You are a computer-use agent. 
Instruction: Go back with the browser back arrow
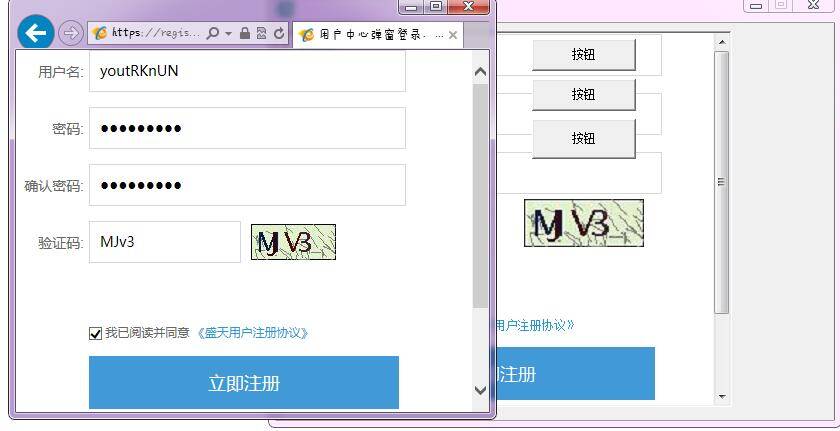click(35, 33)
